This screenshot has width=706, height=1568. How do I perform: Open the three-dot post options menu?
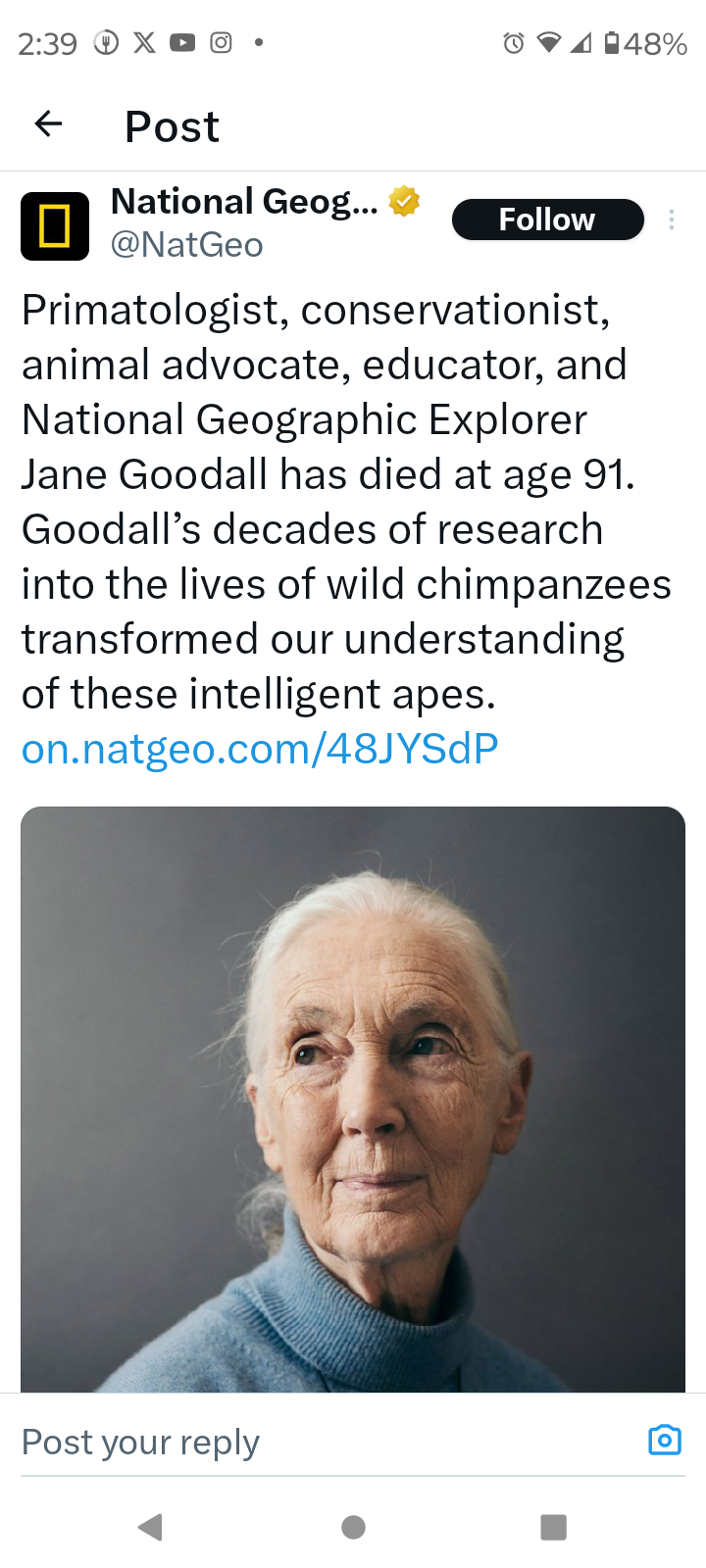tap(672, 220)
